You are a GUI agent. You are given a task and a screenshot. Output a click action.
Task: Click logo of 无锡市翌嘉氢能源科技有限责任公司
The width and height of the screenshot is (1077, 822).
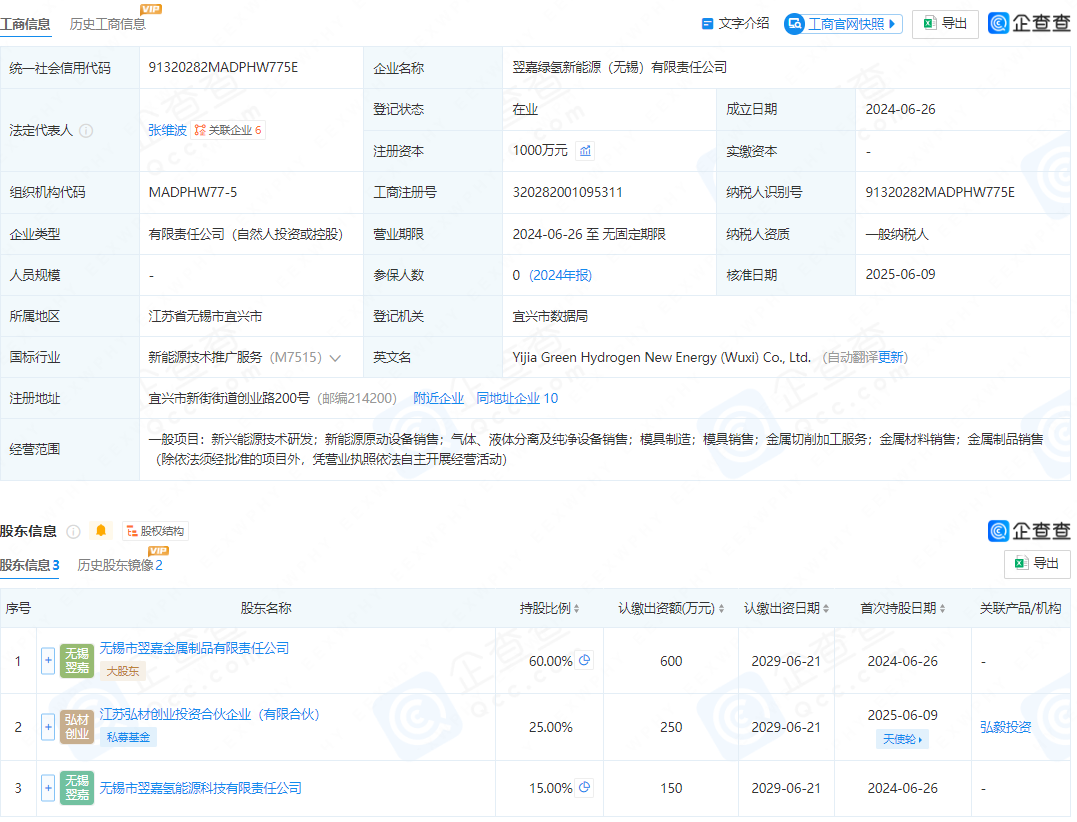pyautogui.click(x=77, y=788)
